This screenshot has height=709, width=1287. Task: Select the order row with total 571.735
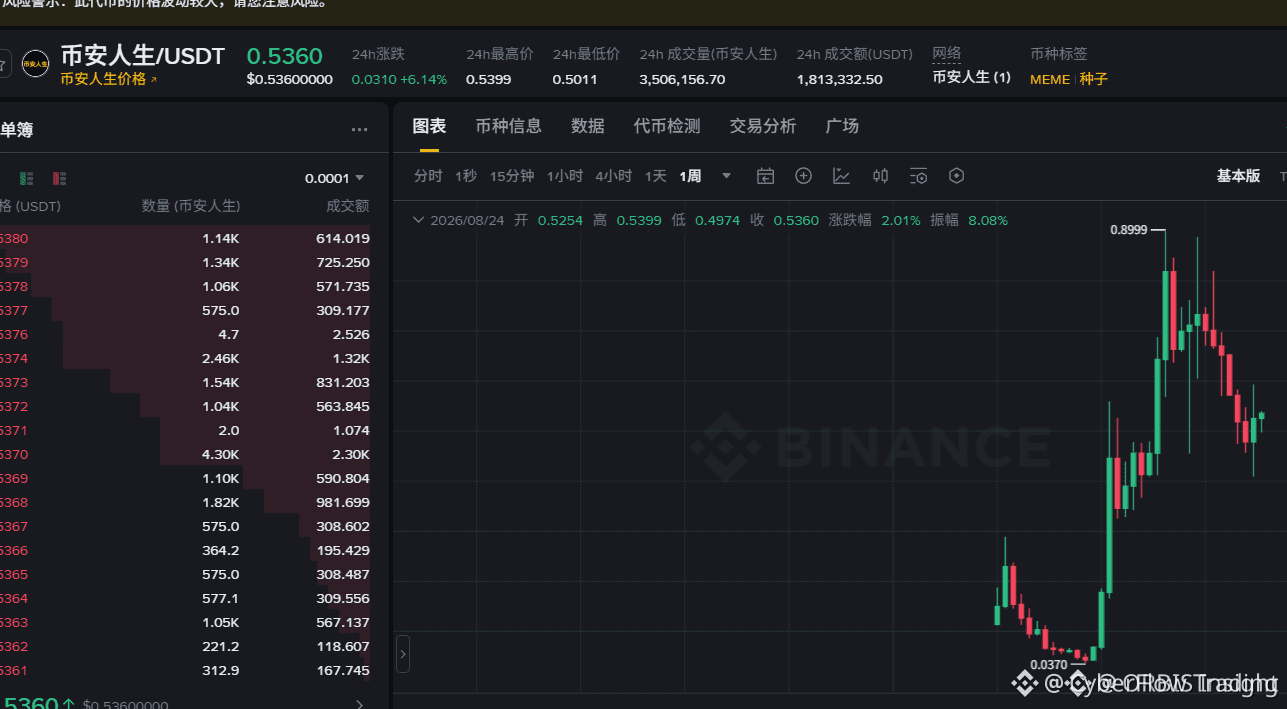(185, 286)
